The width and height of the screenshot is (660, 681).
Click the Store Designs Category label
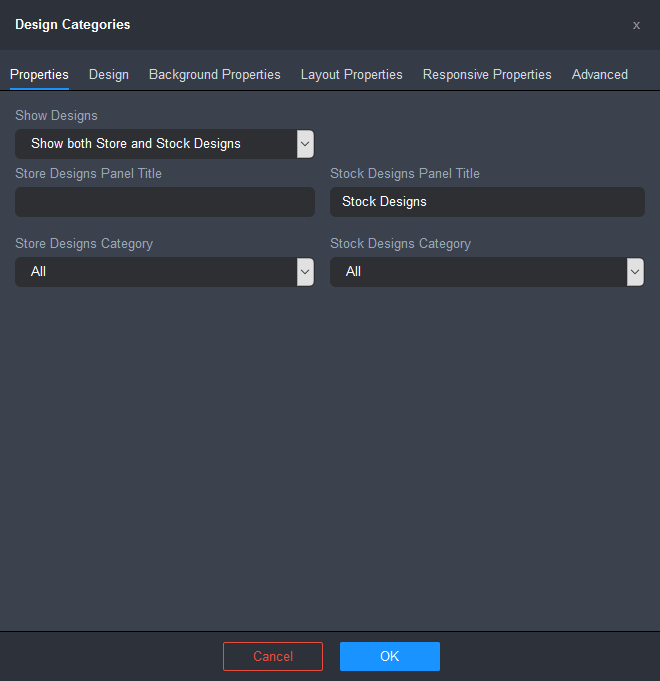coord(84,244)
